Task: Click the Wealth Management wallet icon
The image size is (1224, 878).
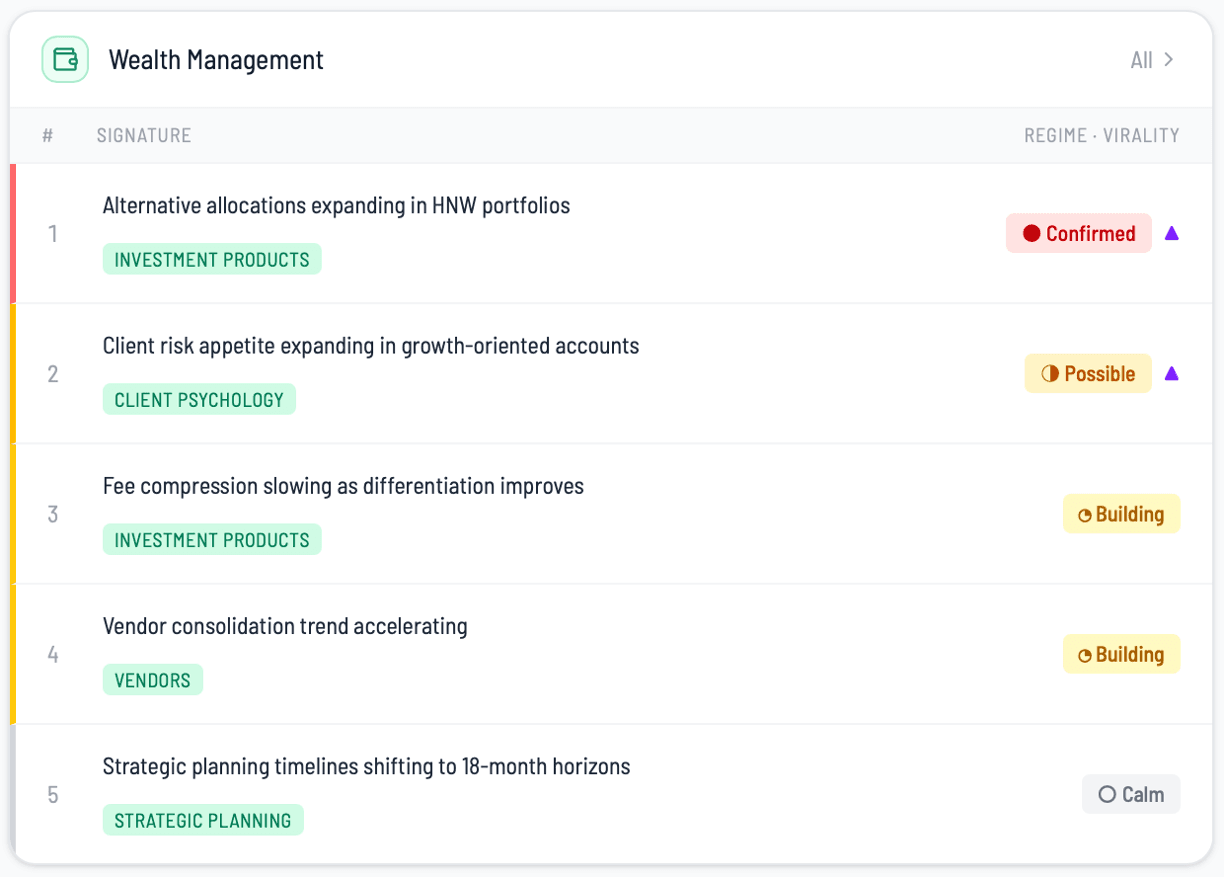Action: [x=65, y=59]
